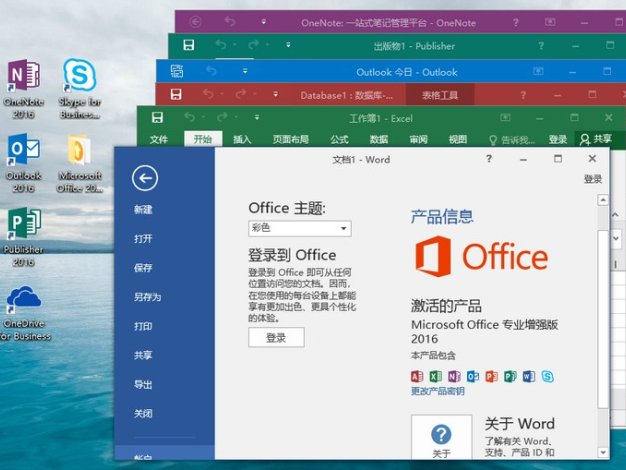Click redo icon in Excel title bar
This screenshot has width=626, height=470.
222,117
